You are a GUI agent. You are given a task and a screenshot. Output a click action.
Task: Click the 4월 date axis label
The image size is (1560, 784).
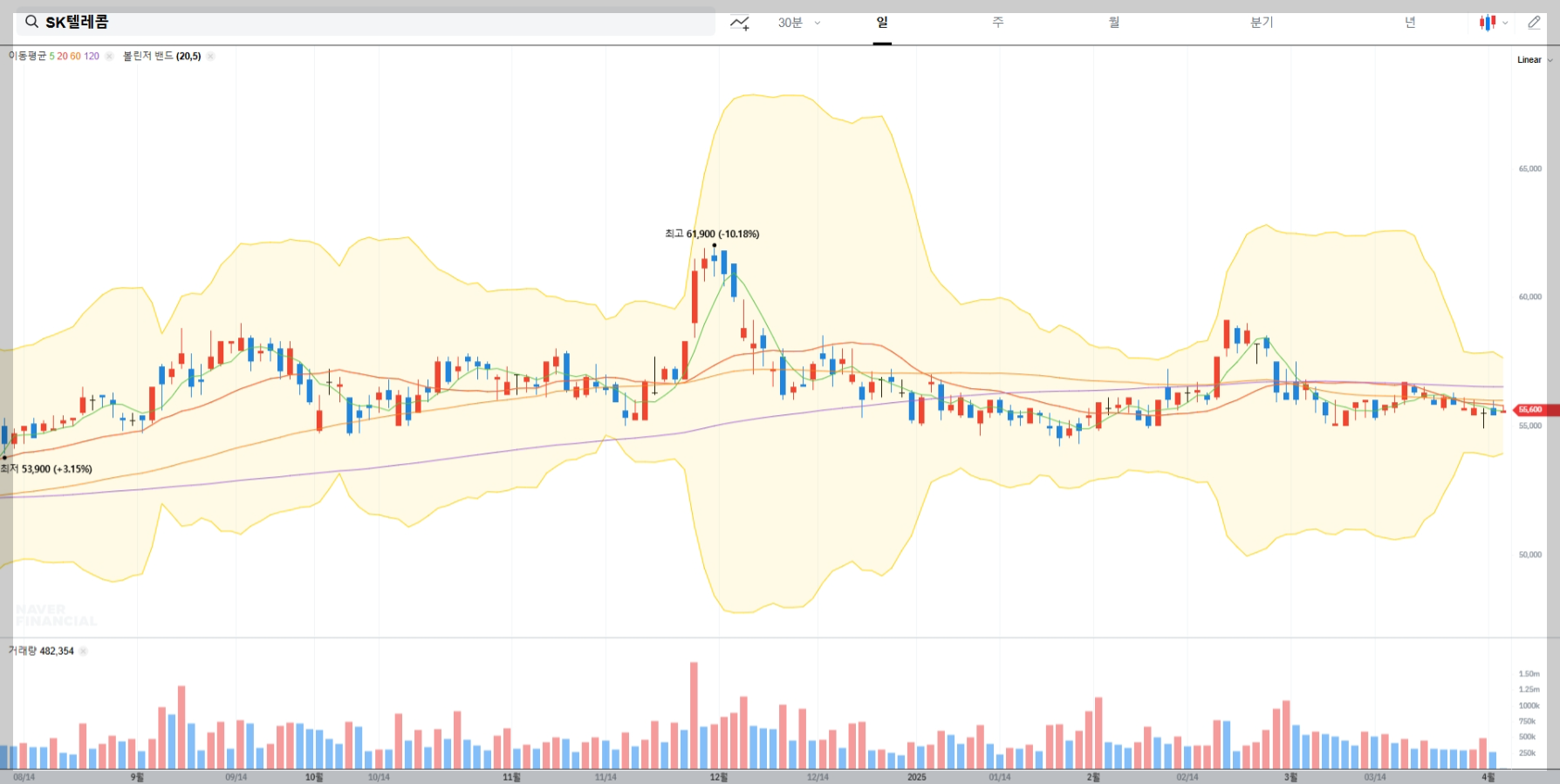1488,777
